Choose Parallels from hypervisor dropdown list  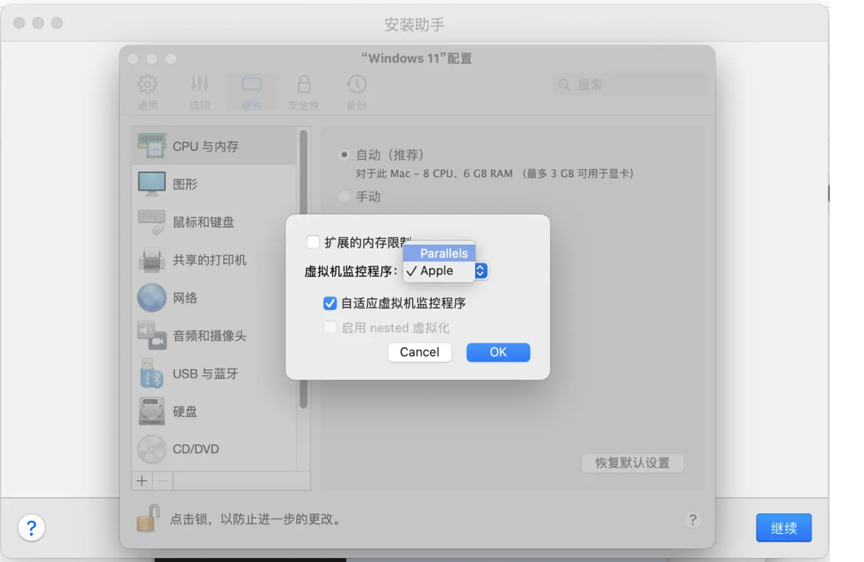point(443,254)
